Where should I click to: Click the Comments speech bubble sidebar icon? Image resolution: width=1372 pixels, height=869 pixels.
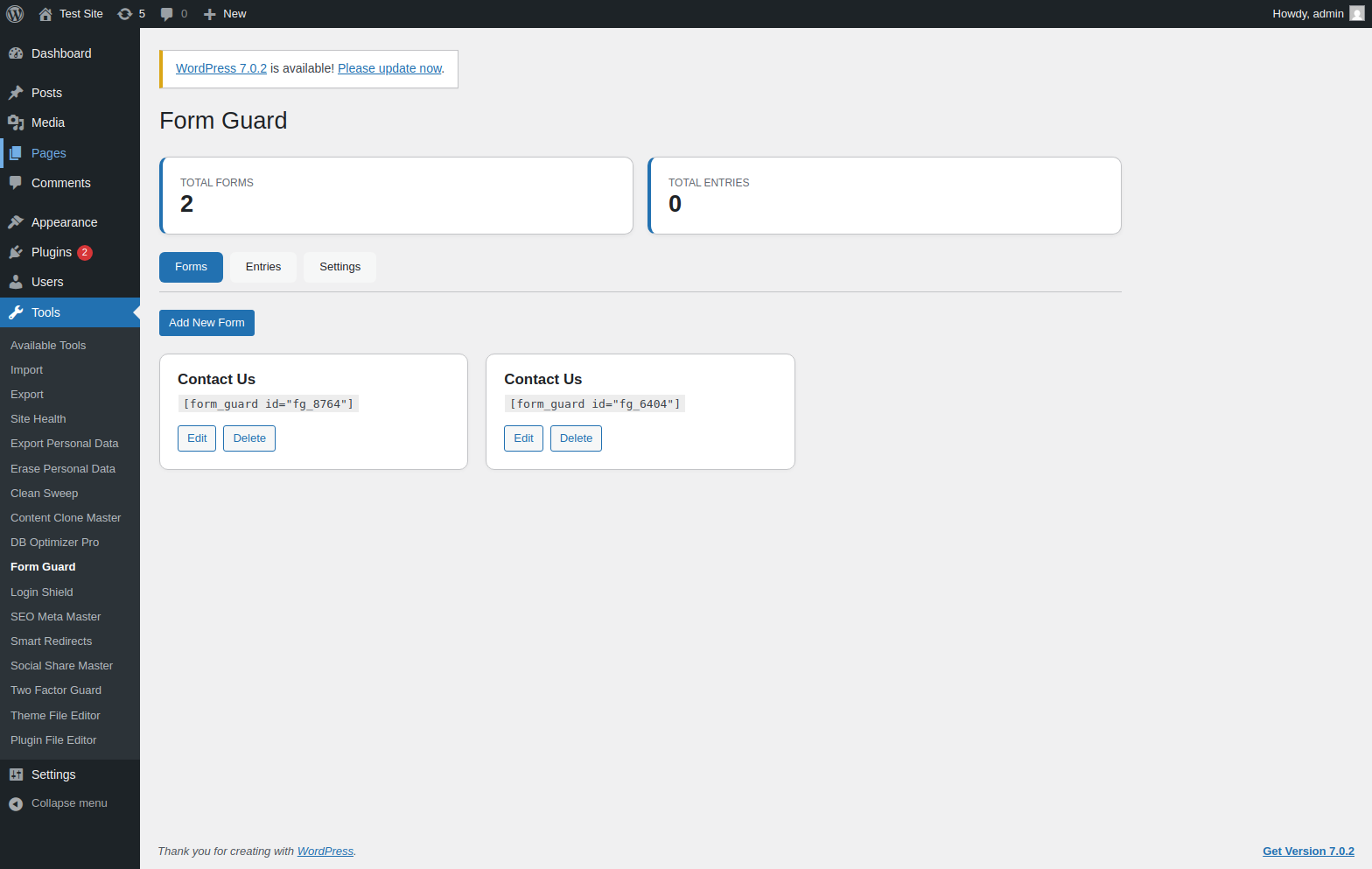[x=16, y=183]
